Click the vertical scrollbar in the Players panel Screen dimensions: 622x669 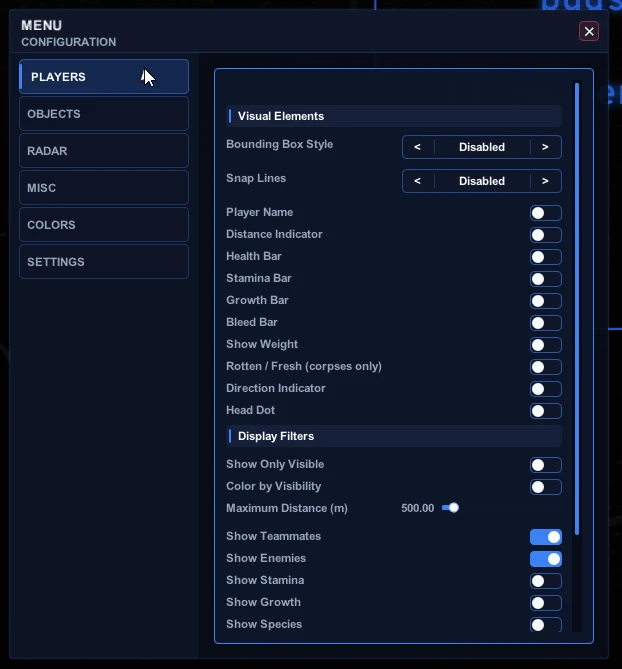point(577,308)
